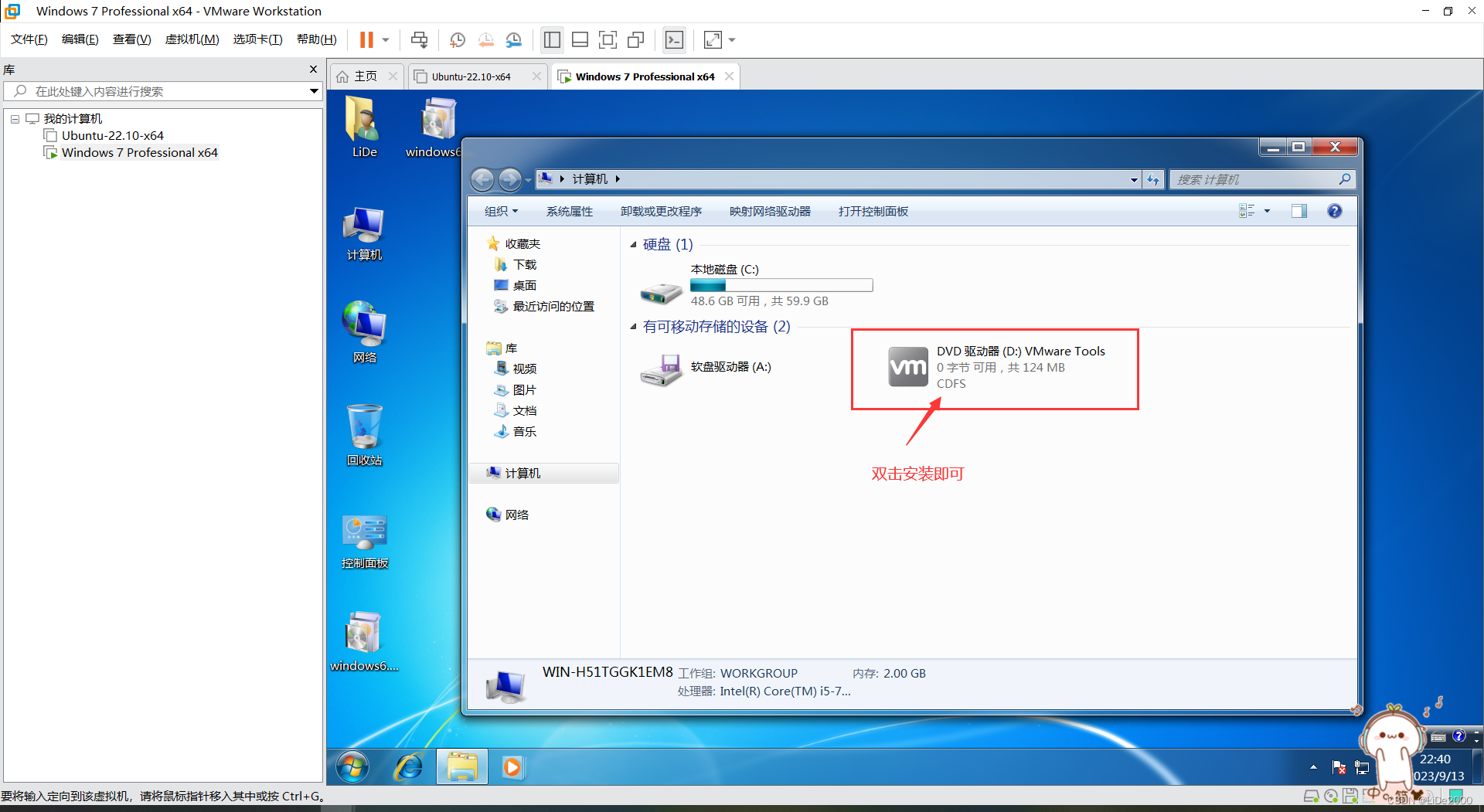Viewport: 1484px width, 812px height.
Task: Click the bottom windows6 installer desktop icon
Action: (364, 641)
